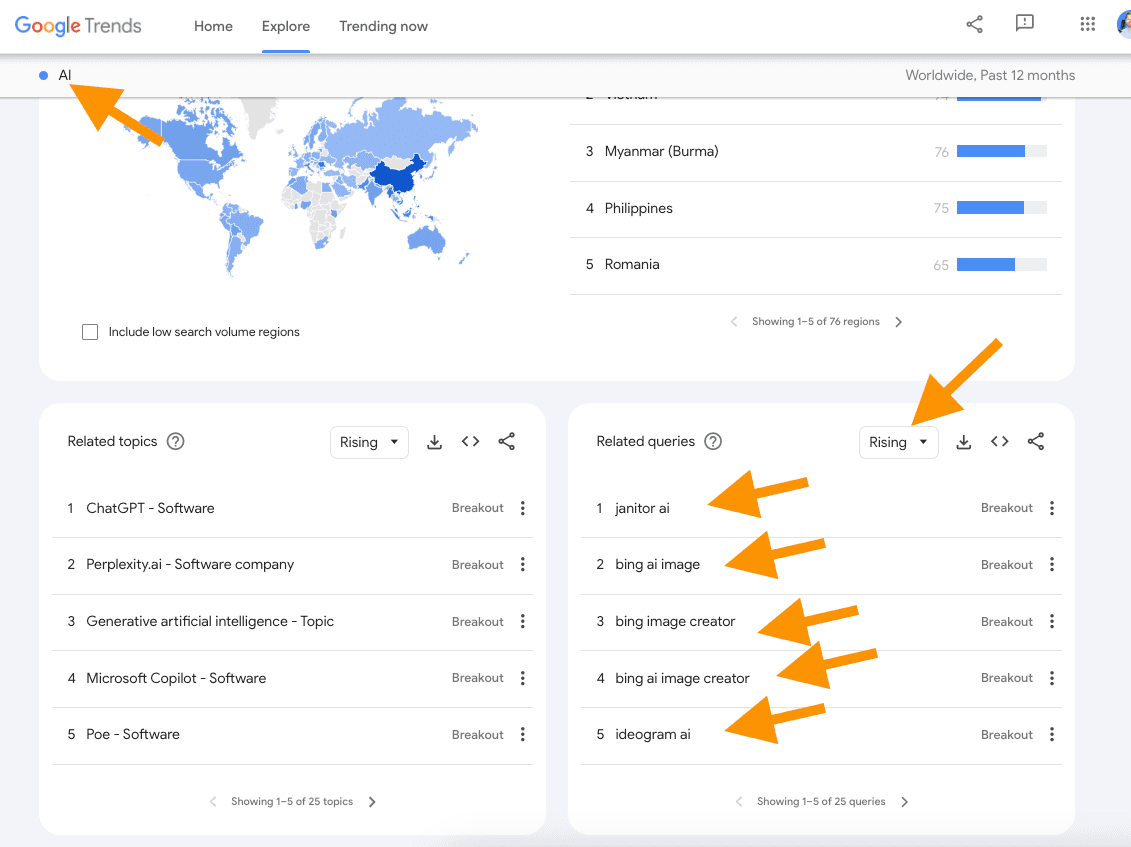Open more options for Microsoft Copilot row
This screenshot has height=847, width=1131.
click(x=523, y=678)
